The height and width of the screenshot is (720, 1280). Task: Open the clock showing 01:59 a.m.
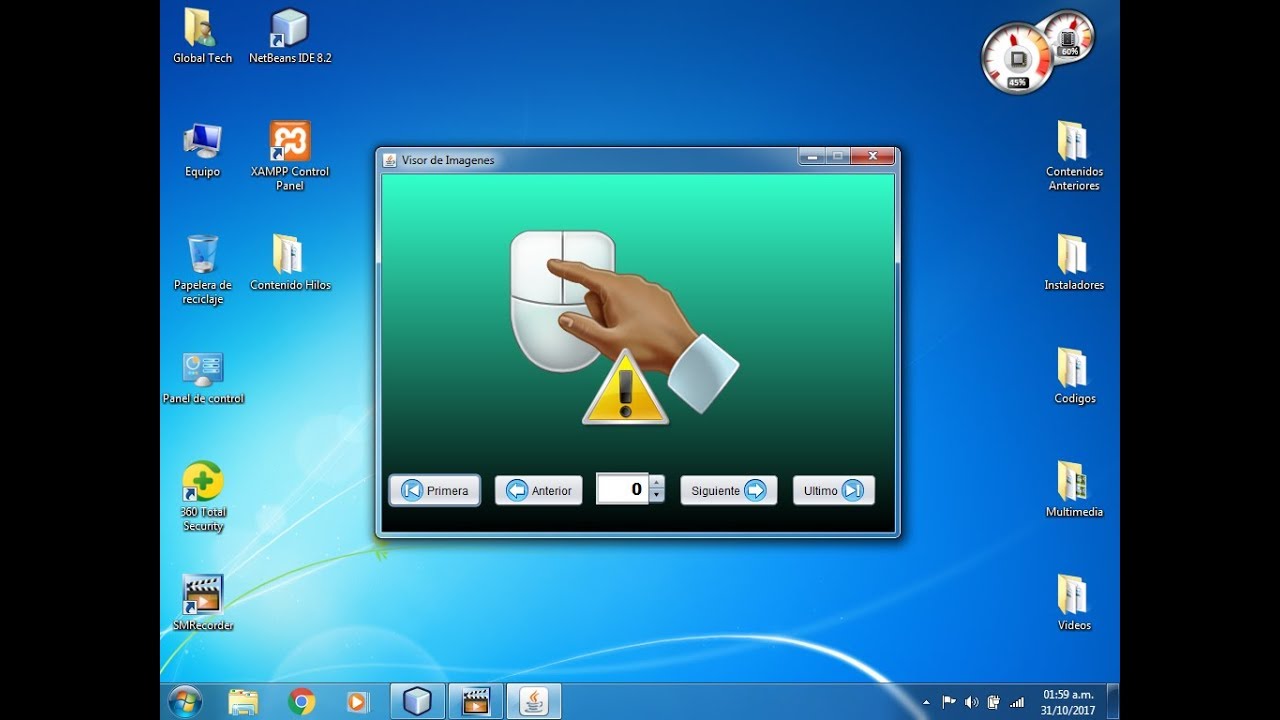(1068, 702)
